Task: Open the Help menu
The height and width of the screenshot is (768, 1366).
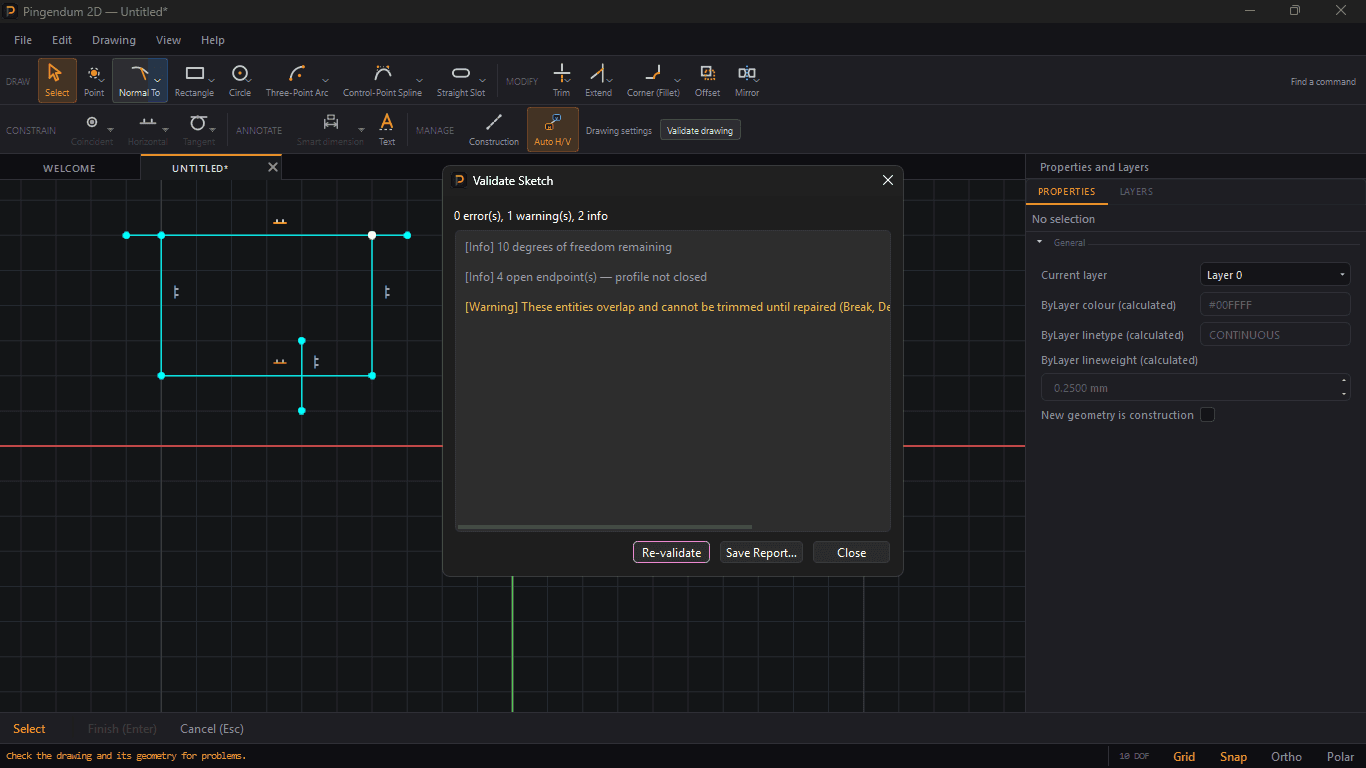Action: 213,40
